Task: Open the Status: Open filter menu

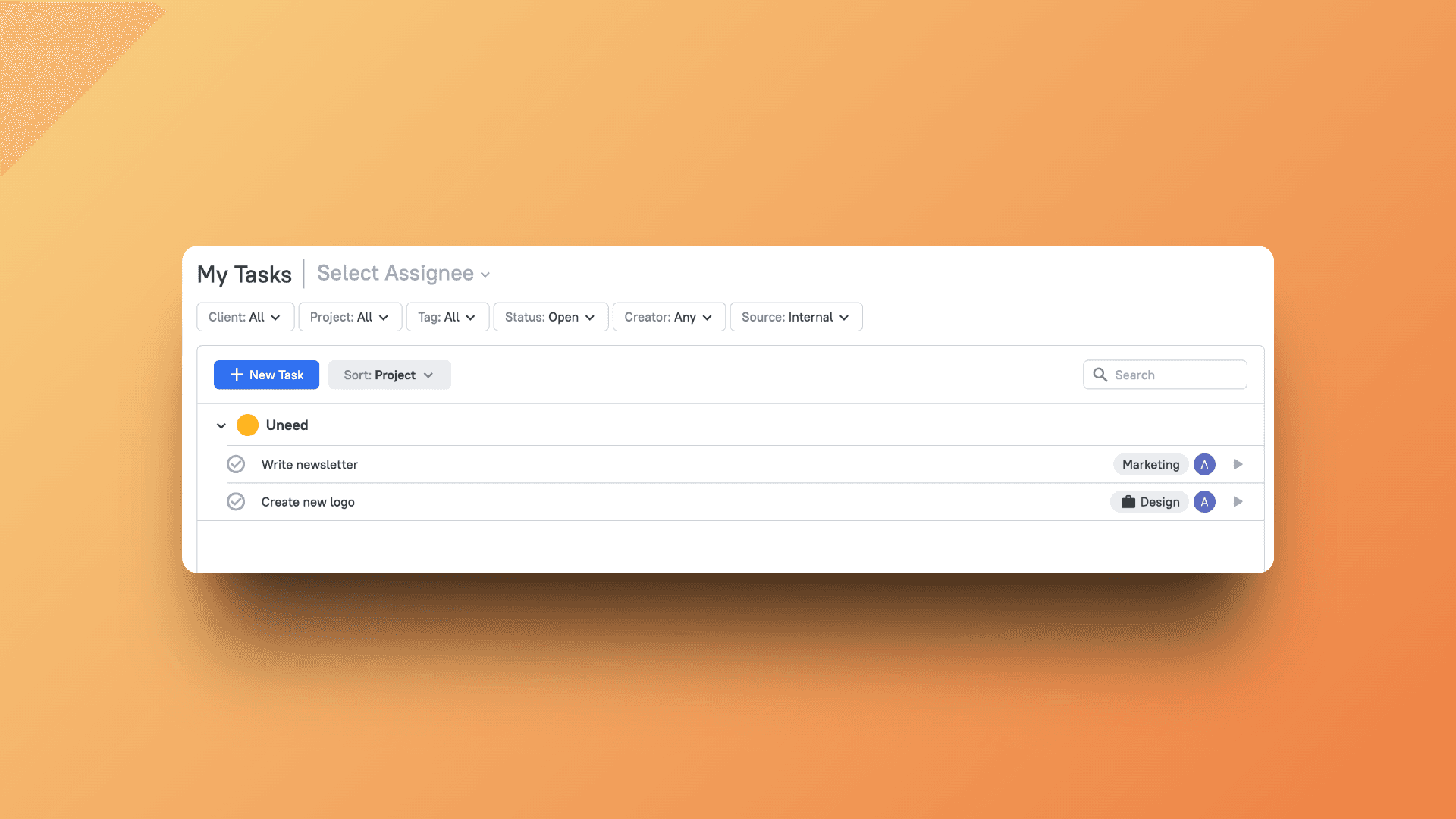Action: 550,317
